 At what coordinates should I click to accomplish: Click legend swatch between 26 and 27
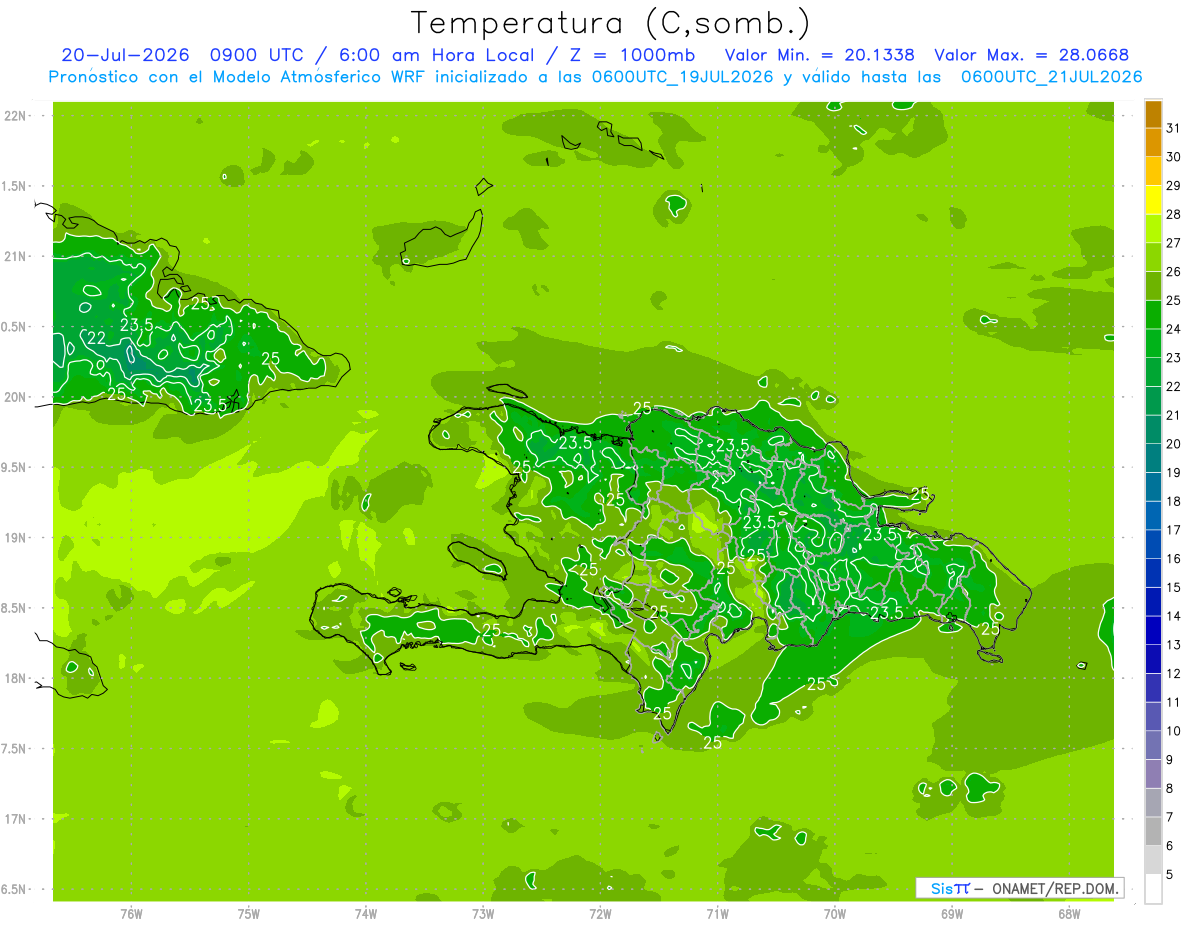(1153, 258)
